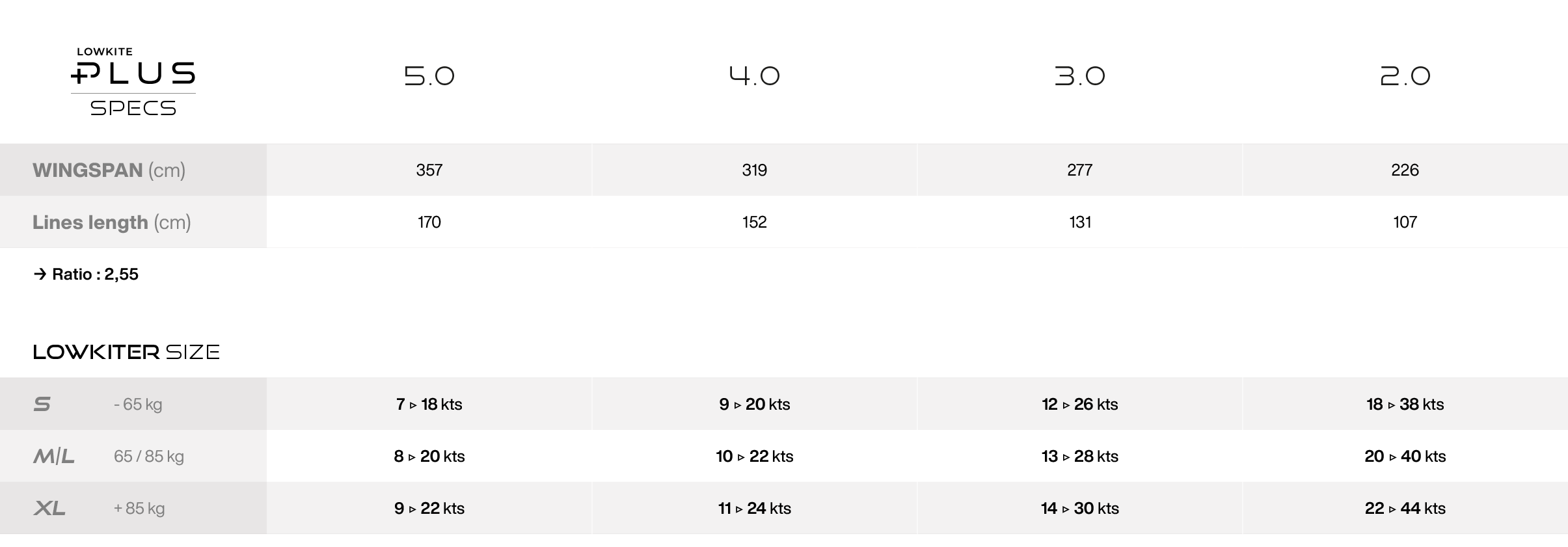Click the 357 wingspan value
This screenshot has width=1568, height=547.
(x=429, y=170)
